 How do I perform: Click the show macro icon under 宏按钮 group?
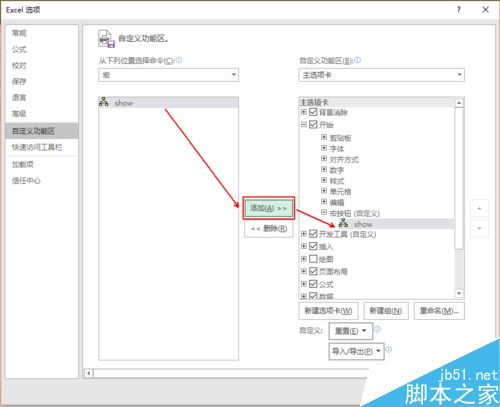tap(343, 223)
